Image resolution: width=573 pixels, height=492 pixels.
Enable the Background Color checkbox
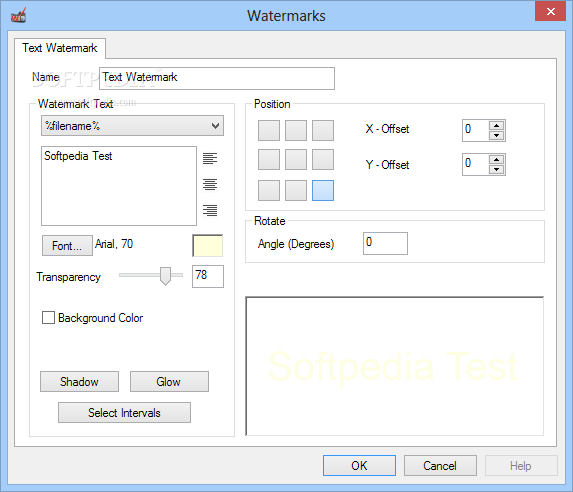48,318
